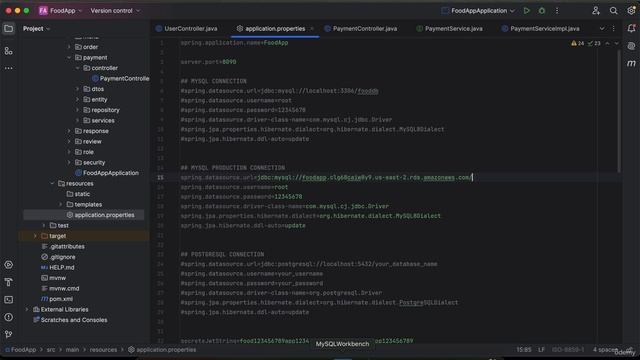This screenshot has width=640, height=360.
Task: Open the Maven tool window icon
Action: coord(631,63)
